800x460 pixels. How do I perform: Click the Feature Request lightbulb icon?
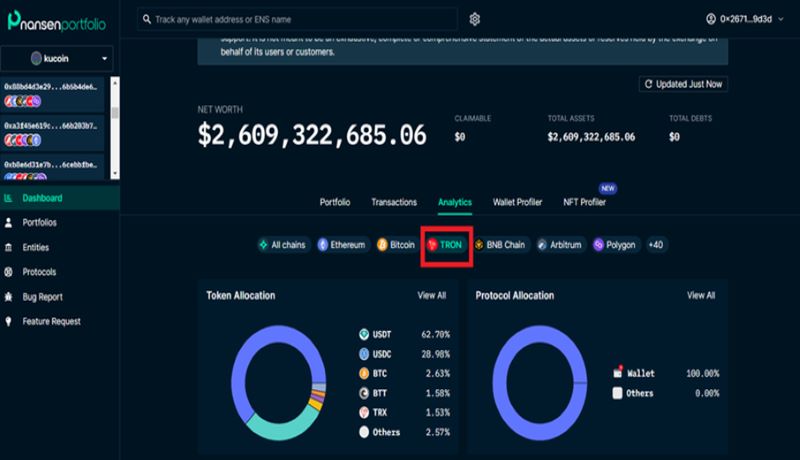tap(8, 321)
